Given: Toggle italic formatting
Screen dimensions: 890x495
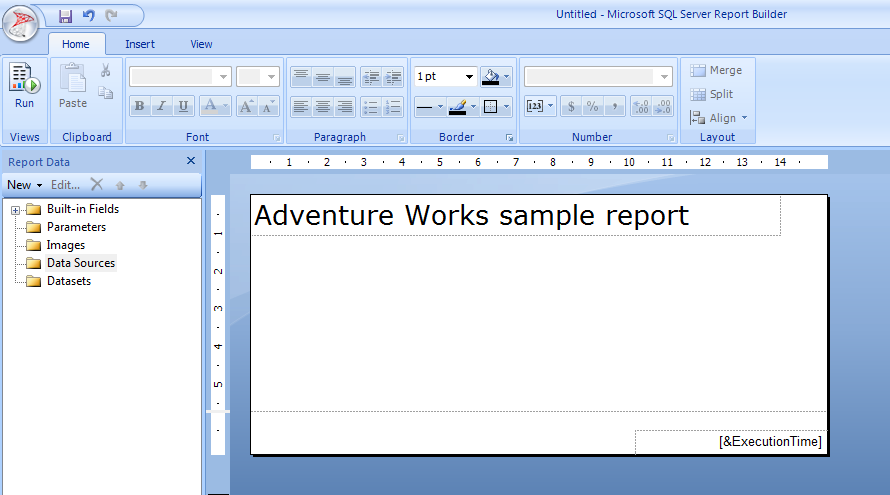Looking at the screenshot, I should point(161,106).
